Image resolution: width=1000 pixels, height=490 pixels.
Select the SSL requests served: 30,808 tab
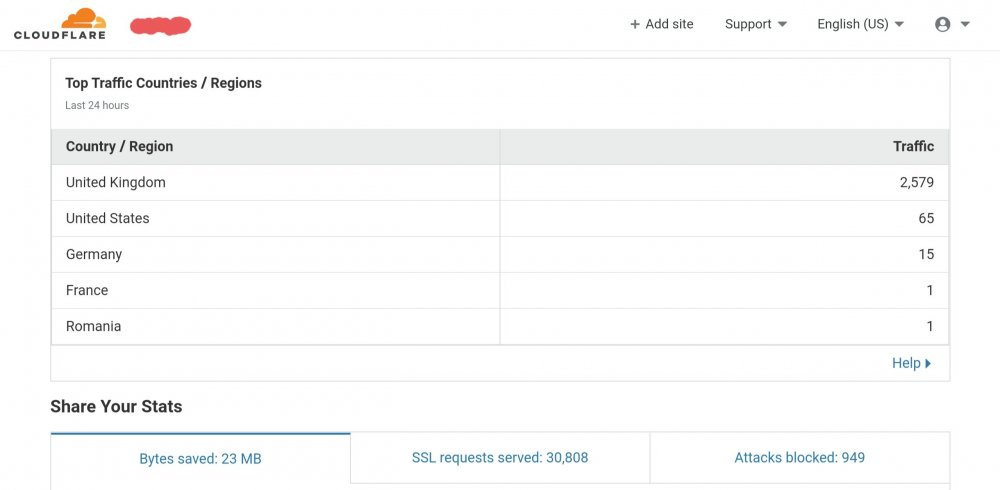[500, 457]
